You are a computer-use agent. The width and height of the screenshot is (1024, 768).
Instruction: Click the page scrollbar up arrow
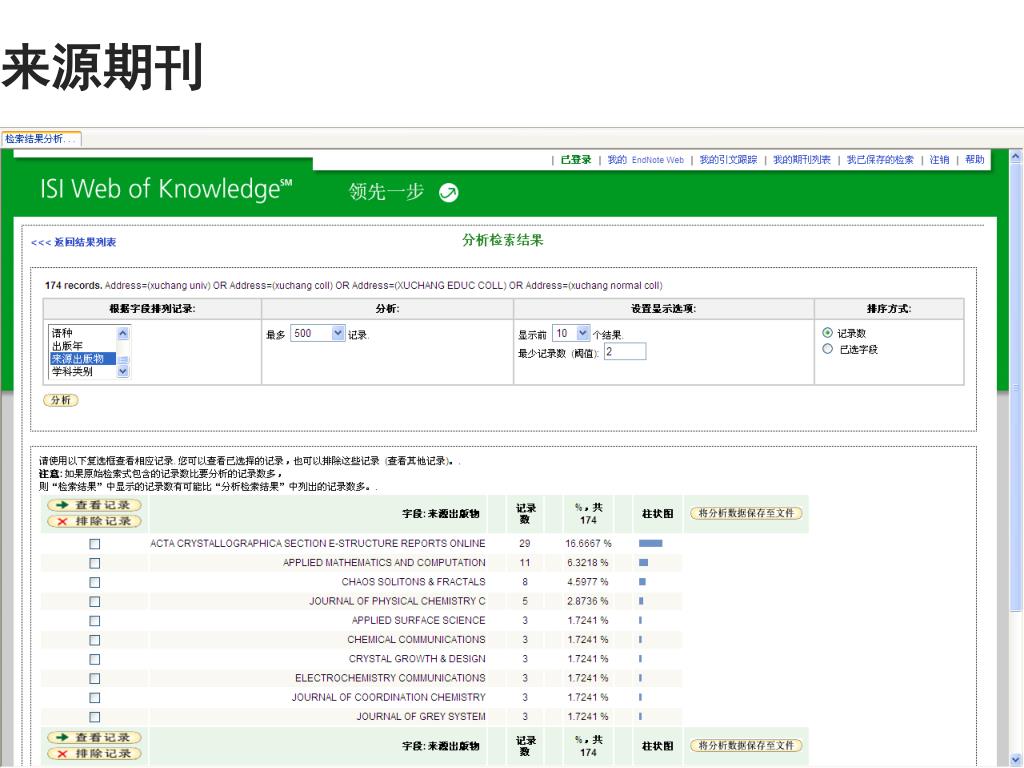[1016, 157]
